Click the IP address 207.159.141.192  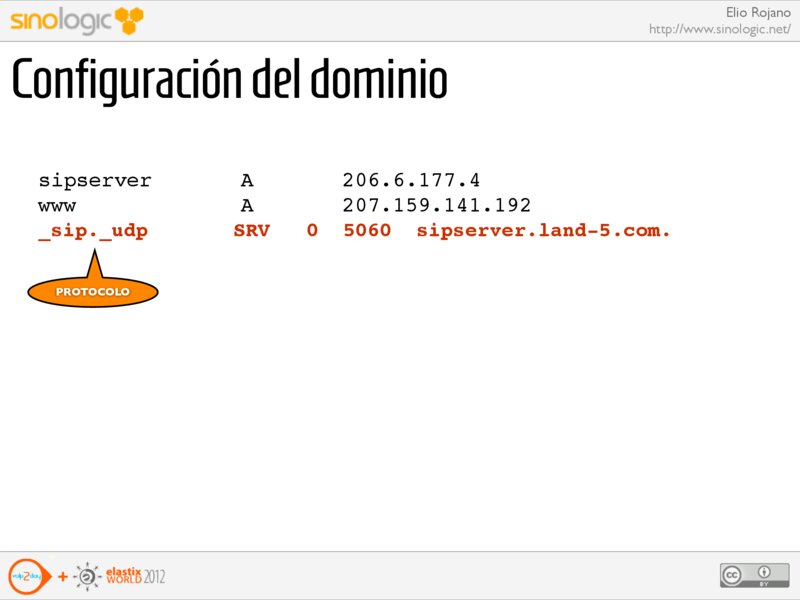click(436, 206)
